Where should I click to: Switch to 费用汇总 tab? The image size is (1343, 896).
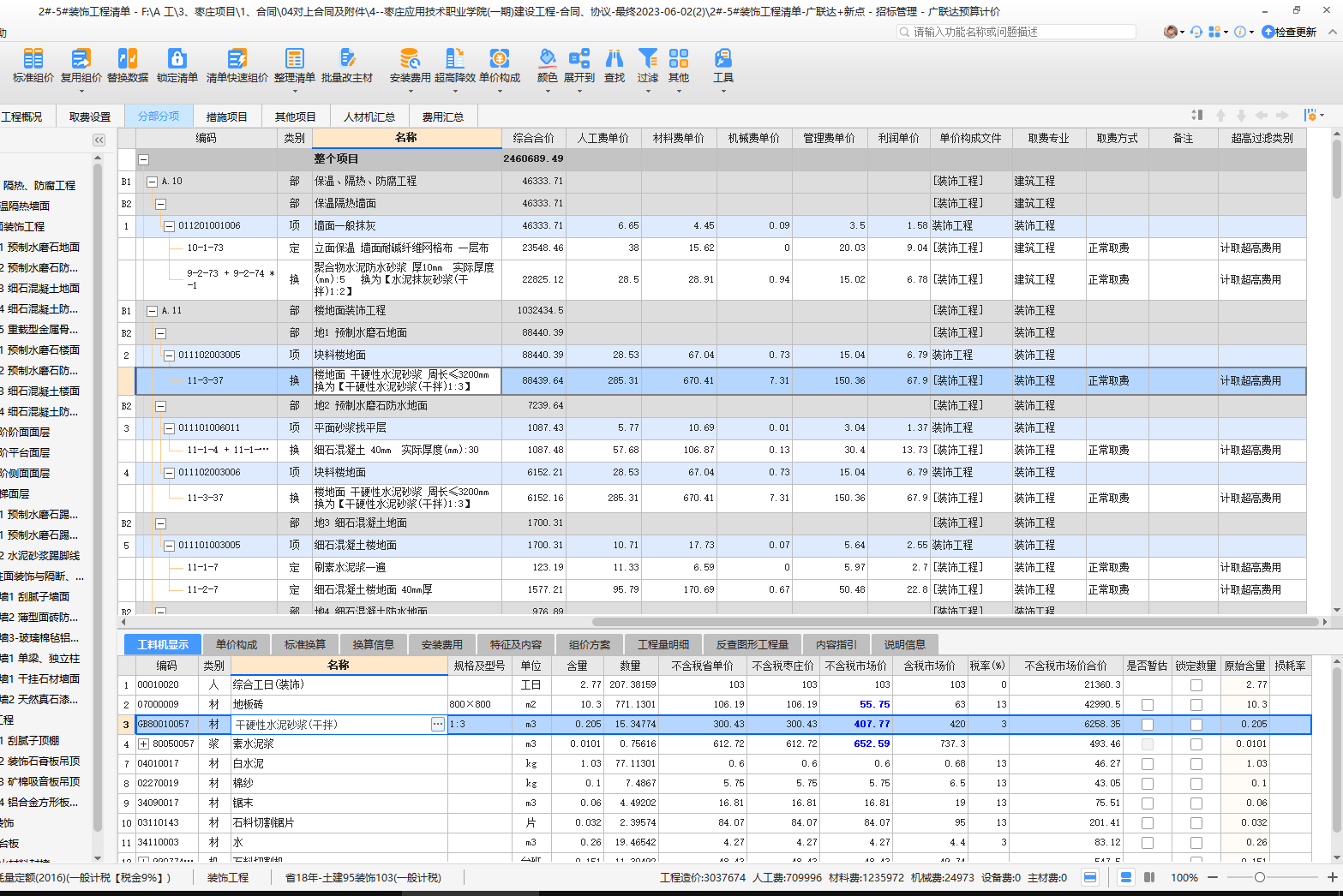click(443, 116)
